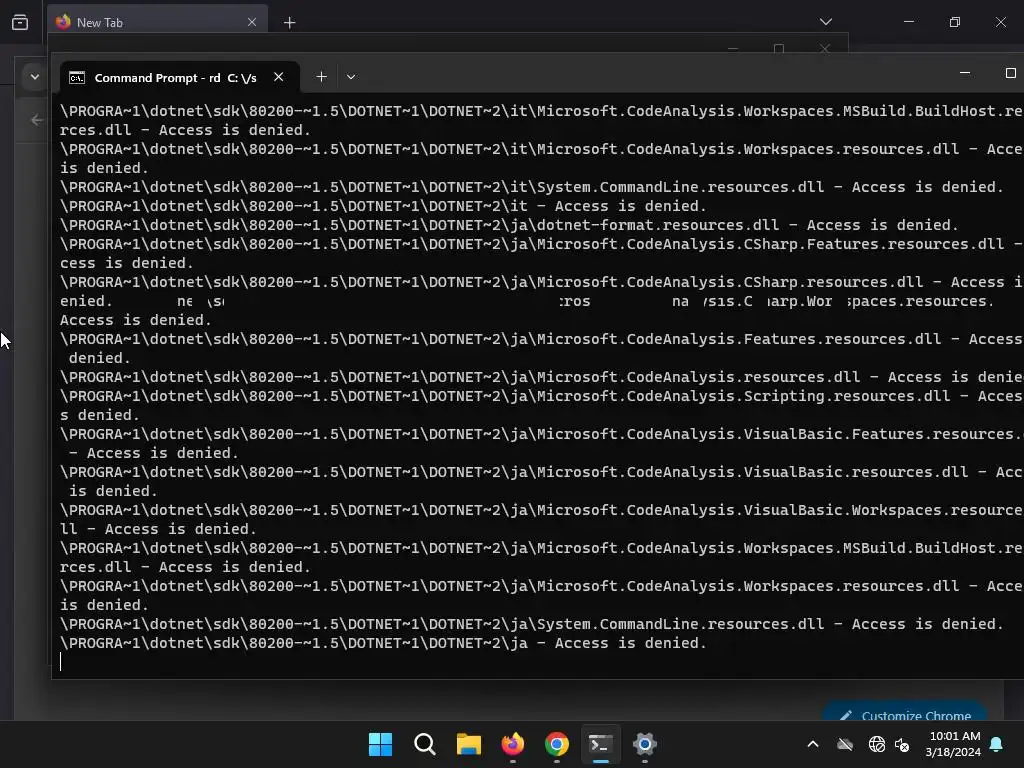Switch to Google Chrome from taskbar
This screenshot has height=768, width=1024.
pyautogui.click(x=556, y=744)
